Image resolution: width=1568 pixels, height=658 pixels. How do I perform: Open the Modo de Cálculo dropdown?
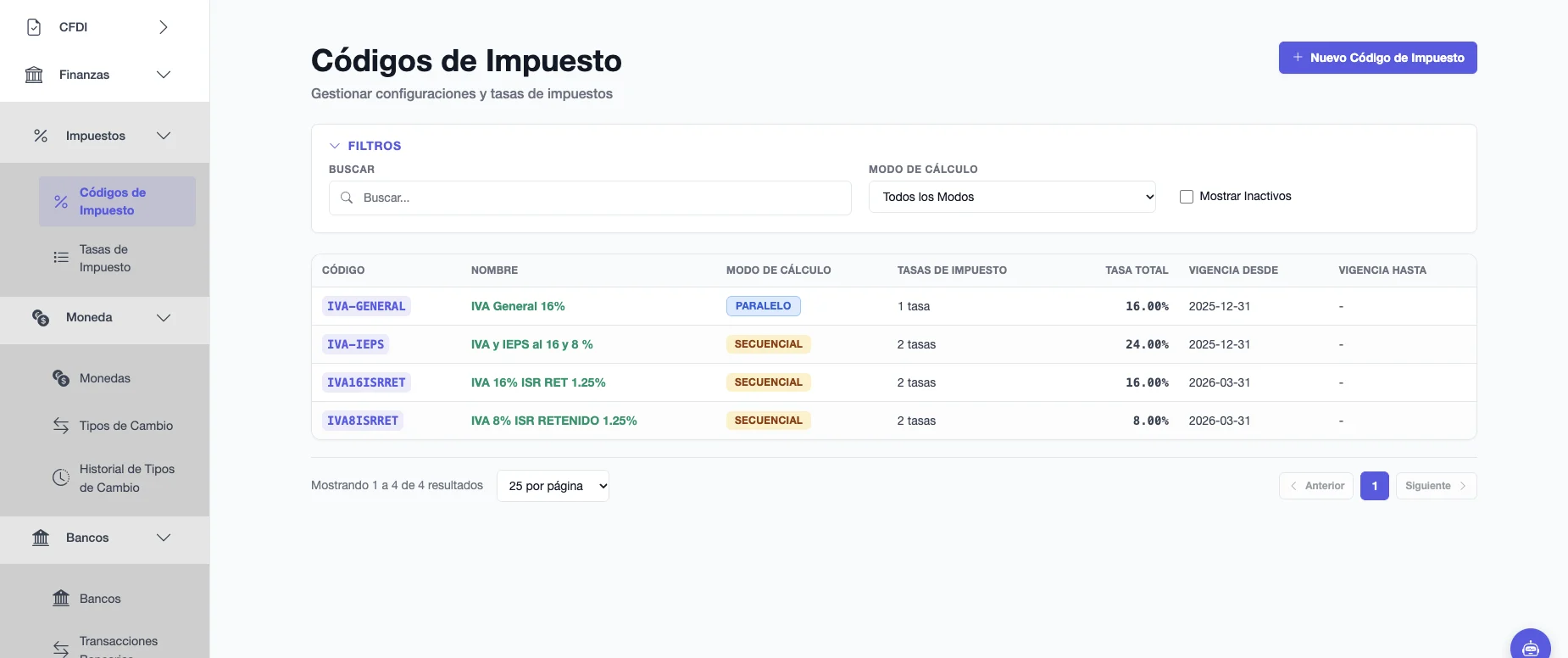pos(1012,197)
